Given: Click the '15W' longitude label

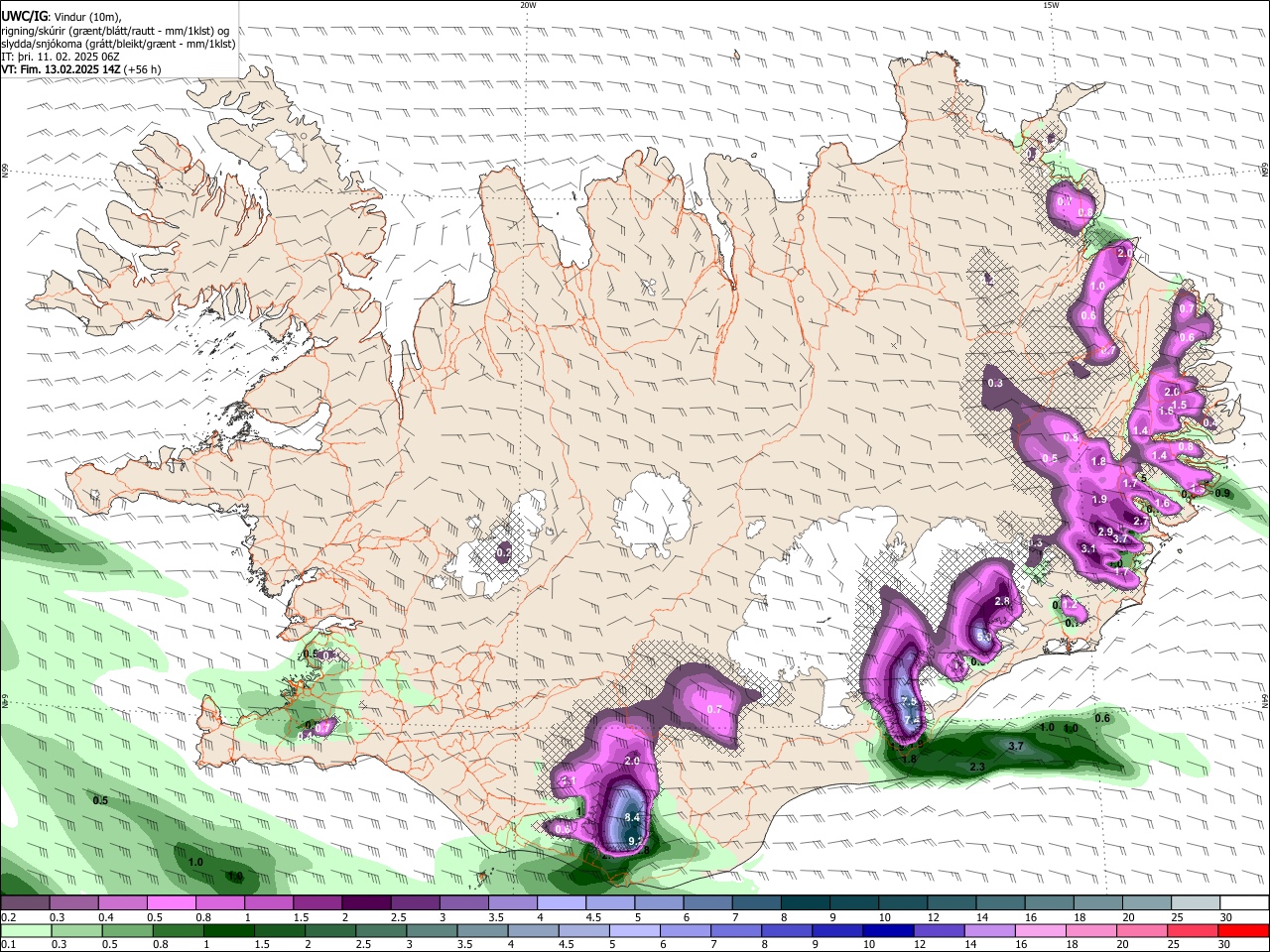Looking at the screenshot, I should point(1050,5).
